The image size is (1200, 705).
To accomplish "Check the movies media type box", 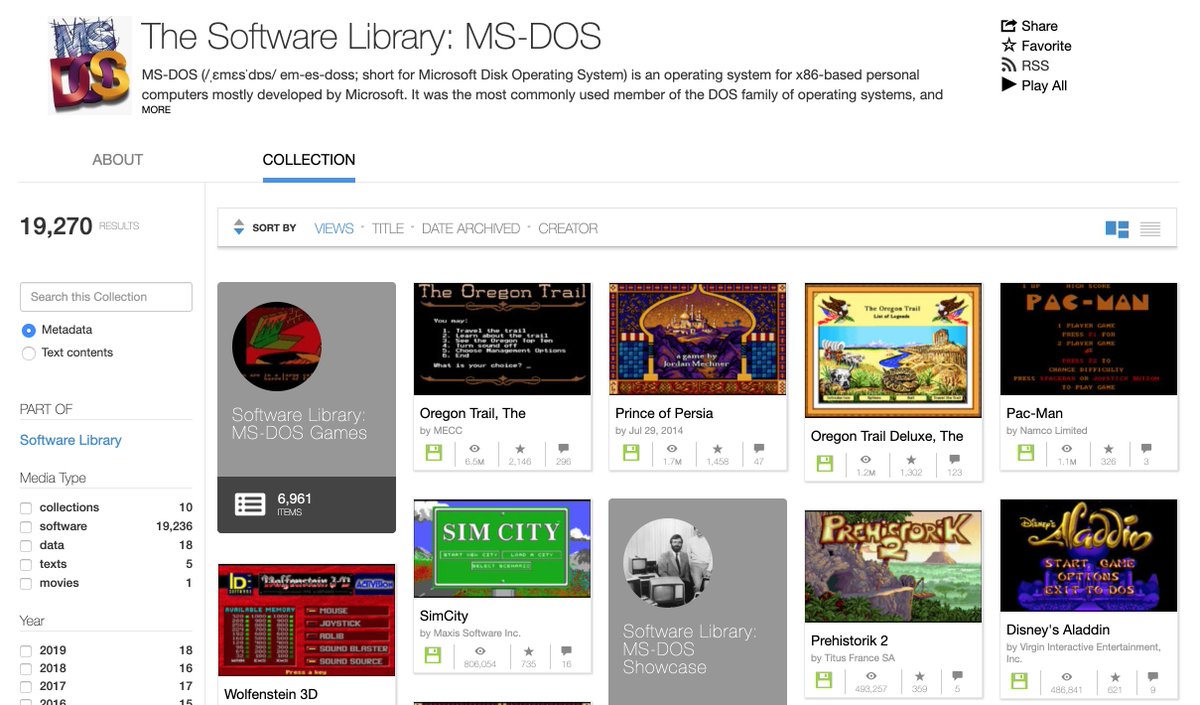I will coord(26,584).
